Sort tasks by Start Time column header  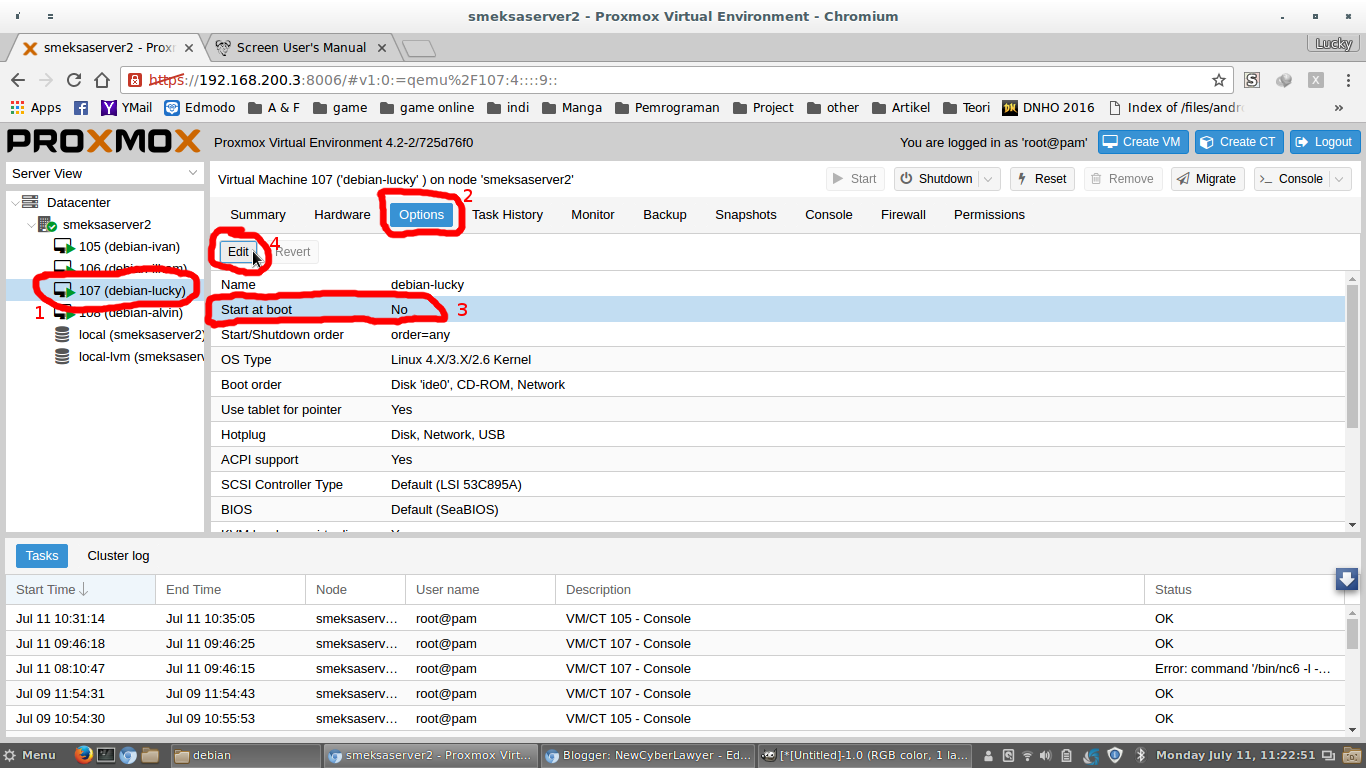click(80, 590)
